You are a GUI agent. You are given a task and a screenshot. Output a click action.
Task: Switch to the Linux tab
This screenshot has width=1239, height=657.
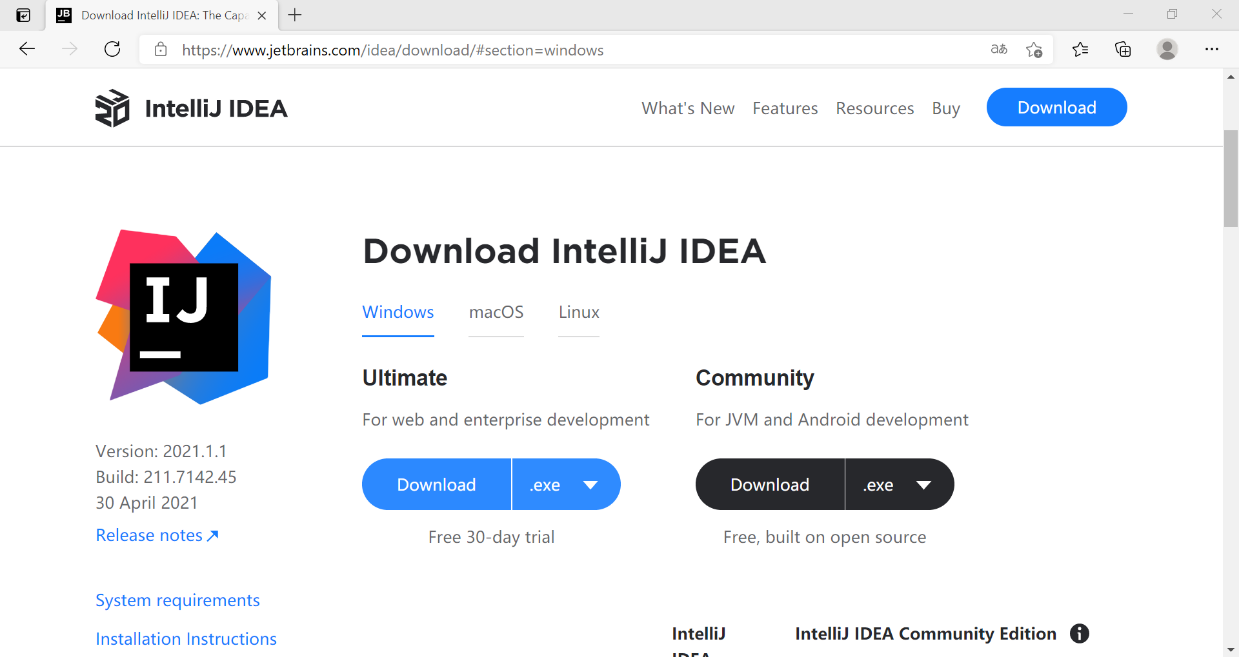[579, 312]
